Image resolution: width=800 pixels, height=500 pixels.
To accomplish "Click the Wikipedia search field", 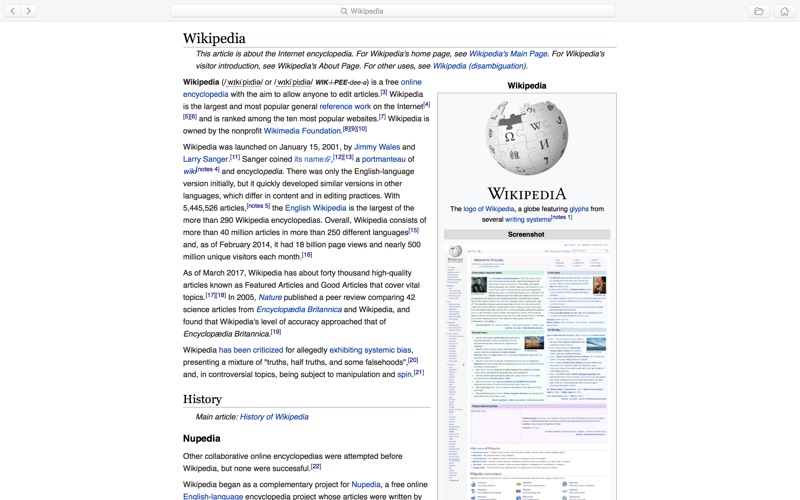I will pos(392,11).
